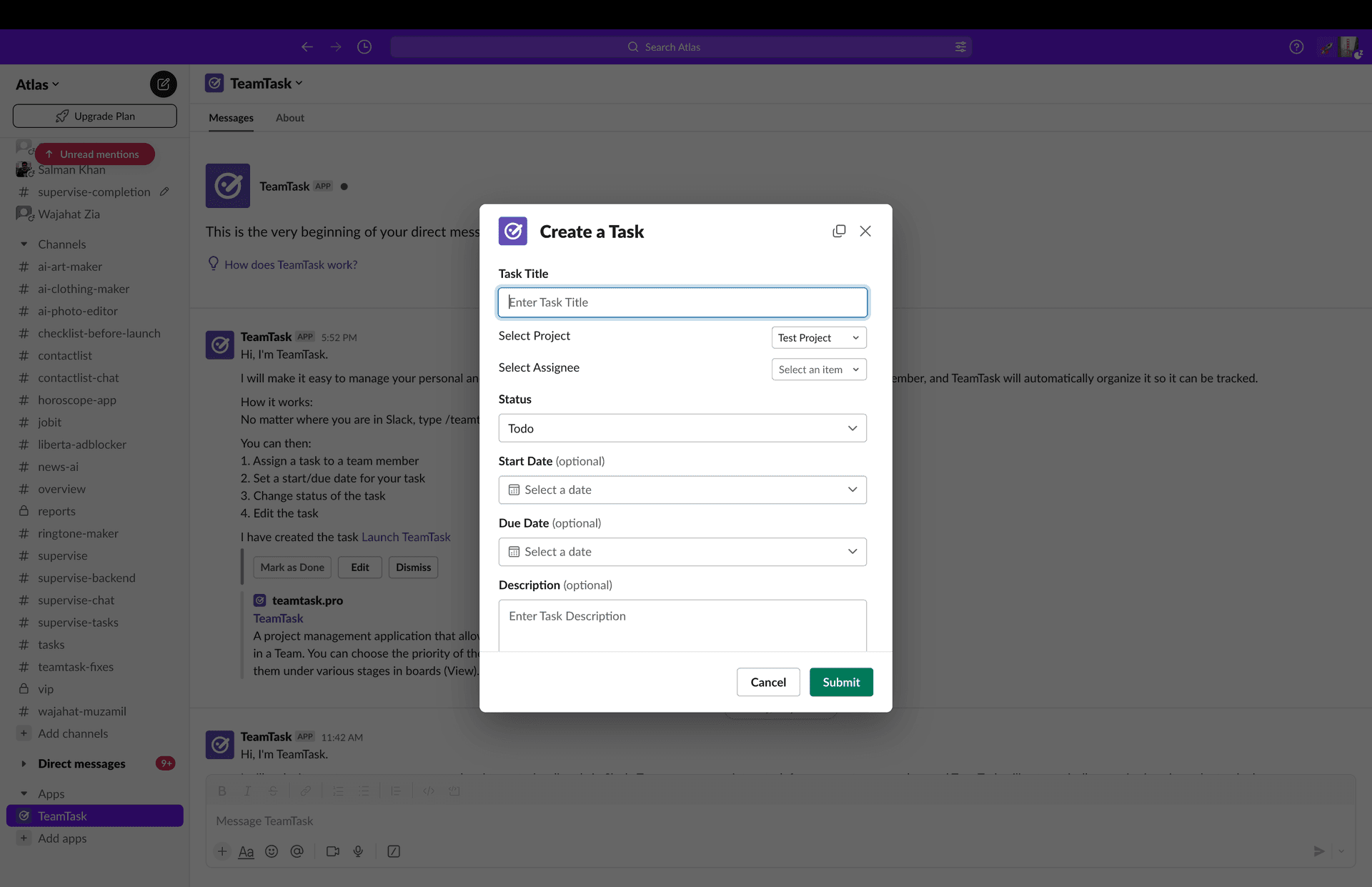Viewport: 1372px width, 887px height.
Task: Switch to the About tab
Action: (290, 118)
